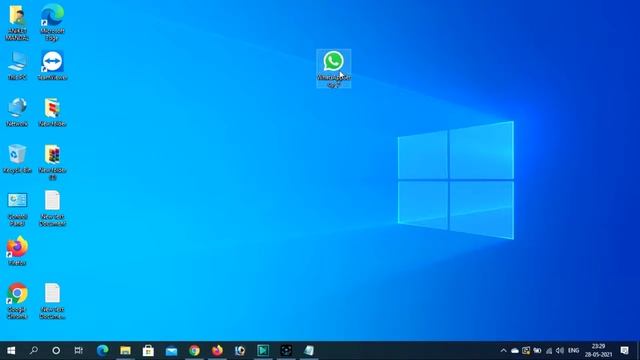Select the Microsoft Edge desktop shortcut
This screenshot has height=360, width=640.
[52, 22]
